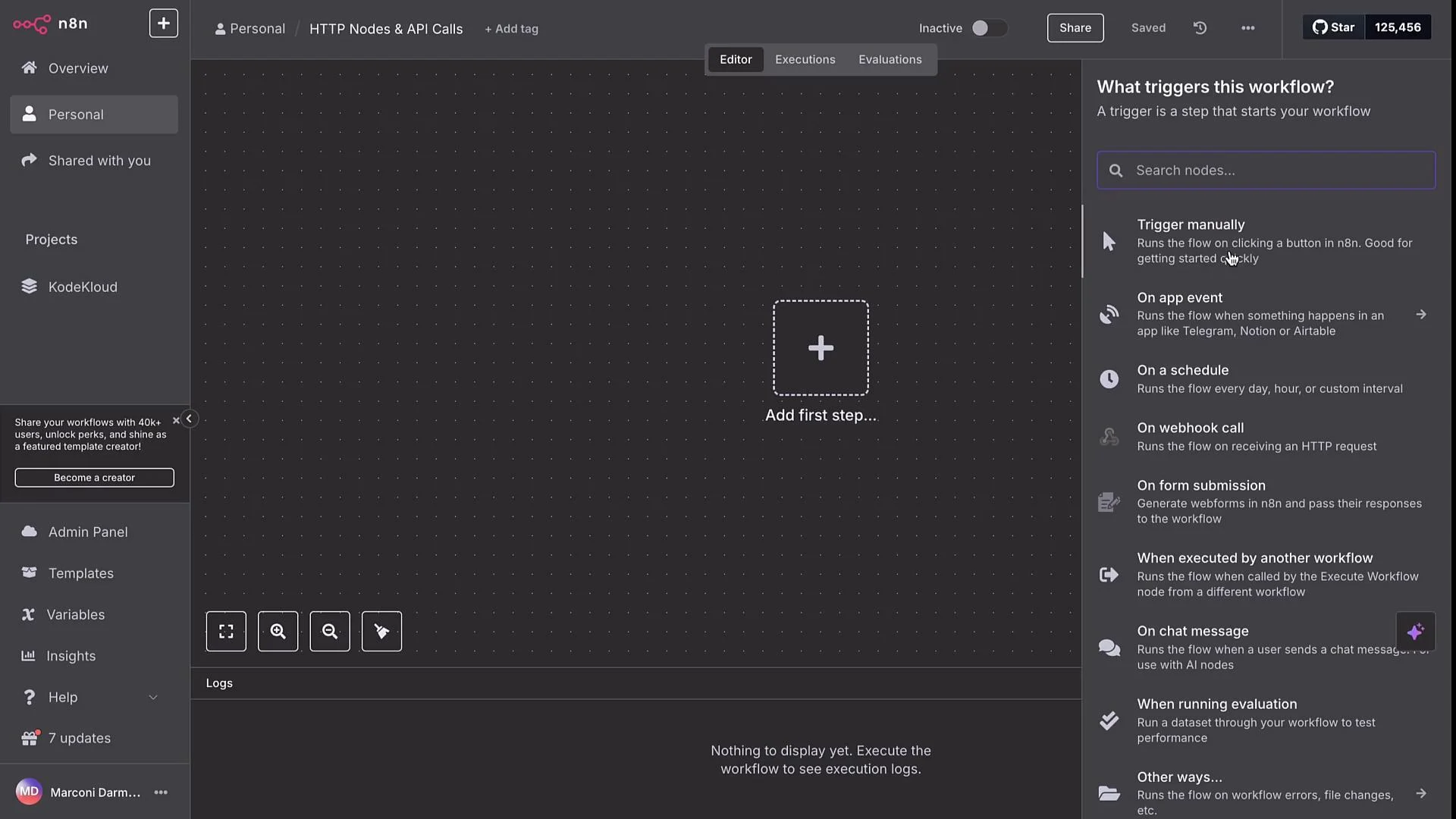This screenshot has height=819, width=1456.
Task: Open the 7 updates gift icon
Action: pyautogui.click(x=30, y=738)
